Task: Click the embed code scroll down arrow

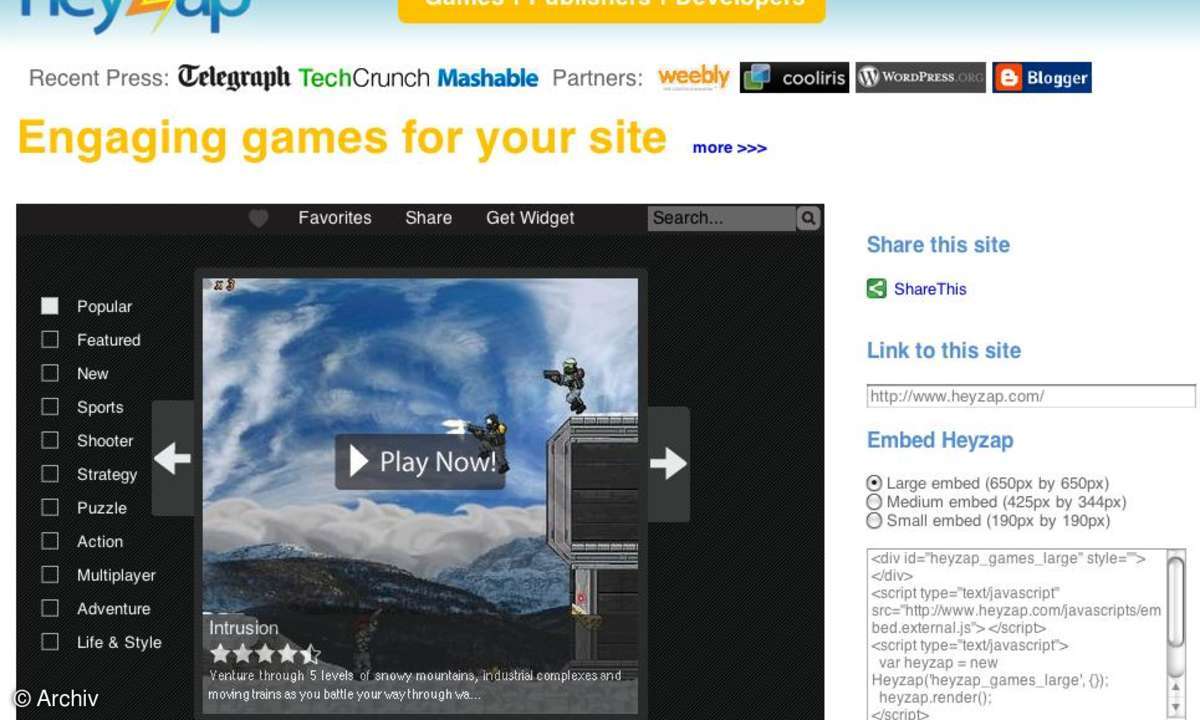Action: click(x=1176, y=708)
